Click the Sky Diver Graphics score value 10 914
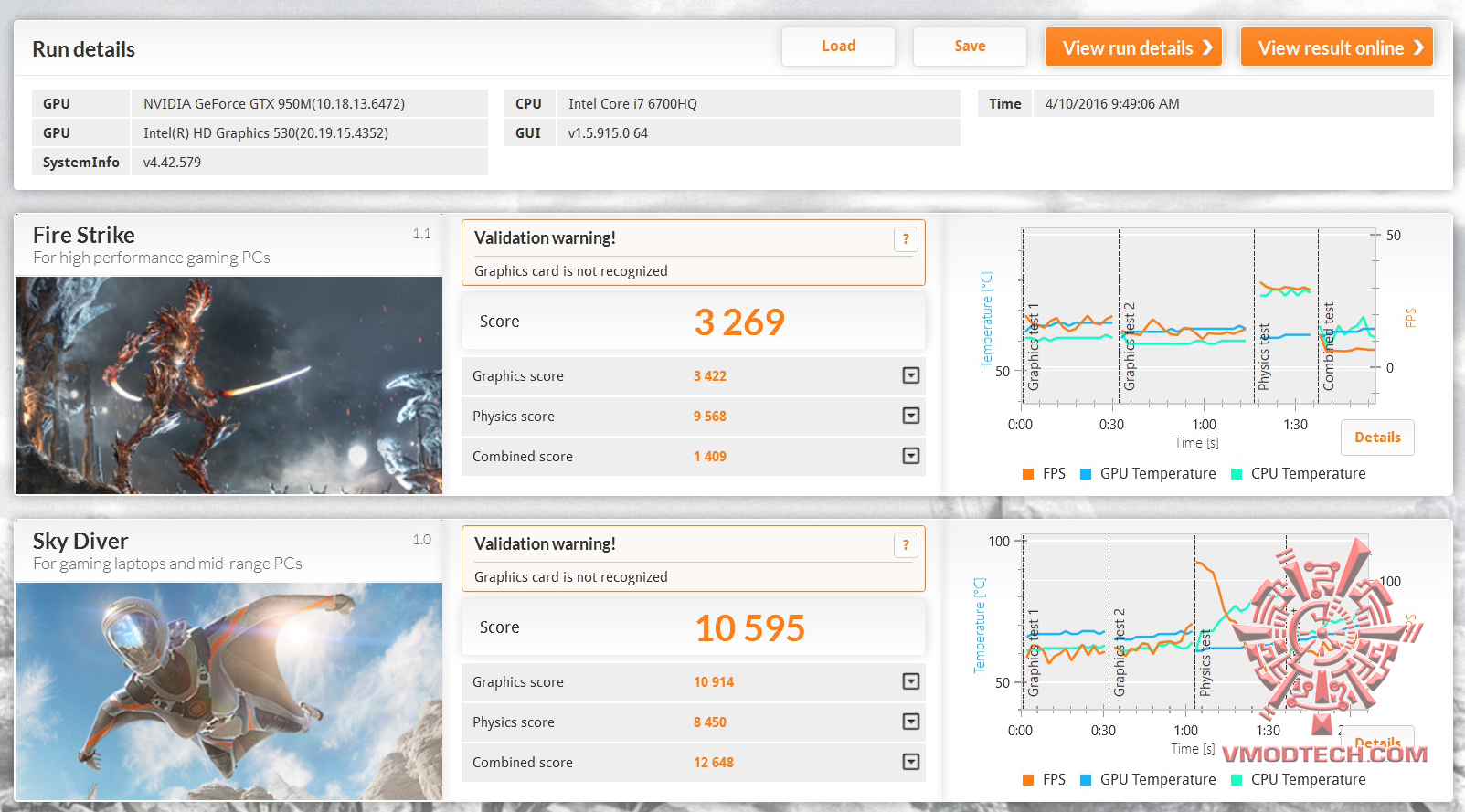 714,682
